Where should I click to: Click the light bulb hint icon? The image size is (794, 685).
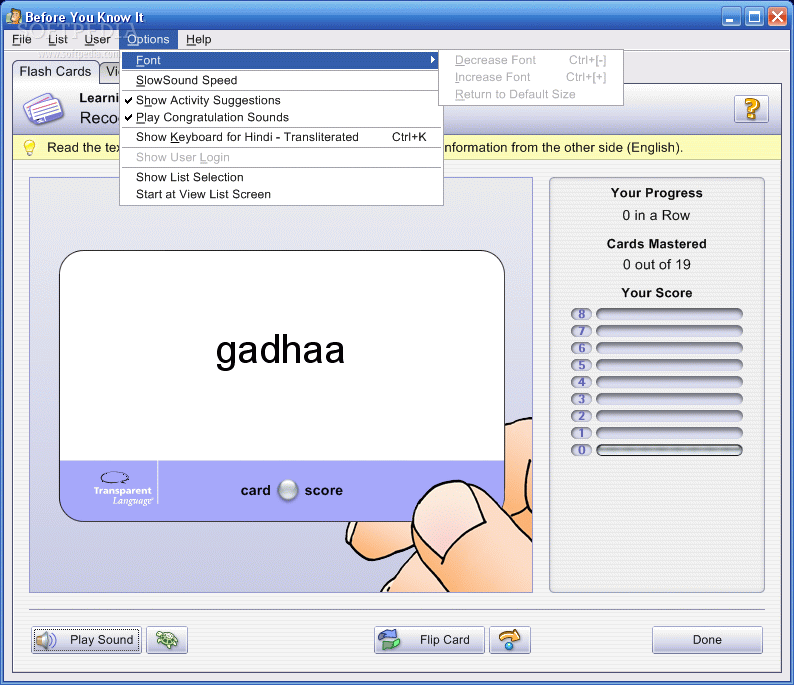tap(30, 147)
